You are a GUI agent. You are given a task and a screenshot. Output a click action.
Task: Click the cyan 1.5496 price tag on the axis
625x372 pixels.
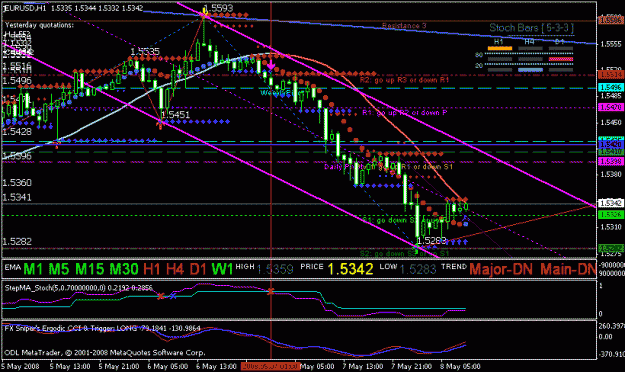point(611,87)
